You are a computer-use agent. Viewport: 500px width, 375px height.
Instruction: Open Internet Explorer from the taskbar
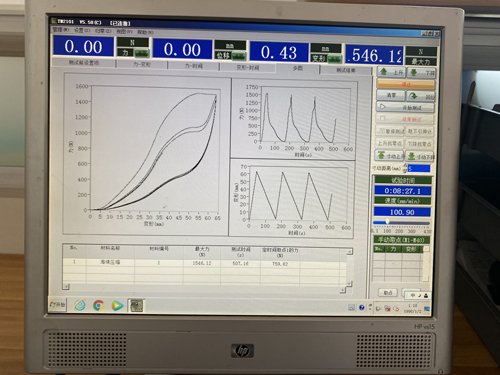[x=80, y=305]
